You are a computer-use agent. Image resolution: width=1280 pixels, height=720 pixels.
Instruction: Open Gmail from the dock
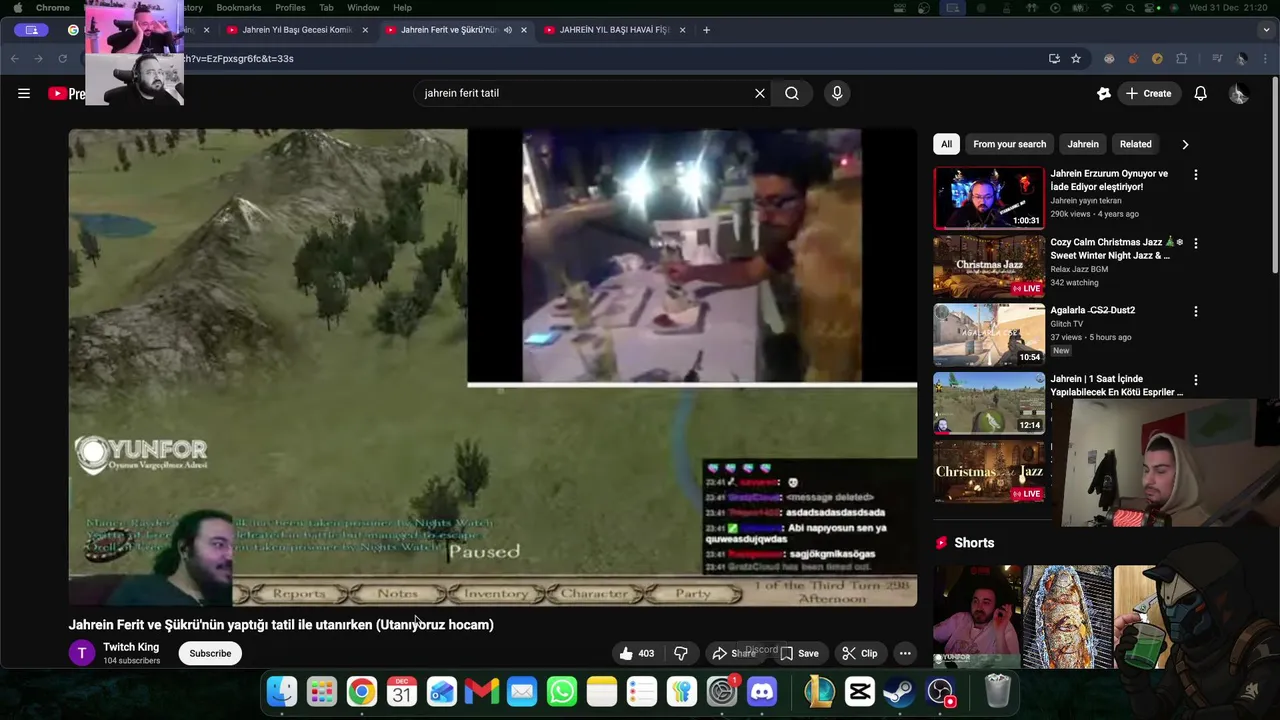point(482,691)
